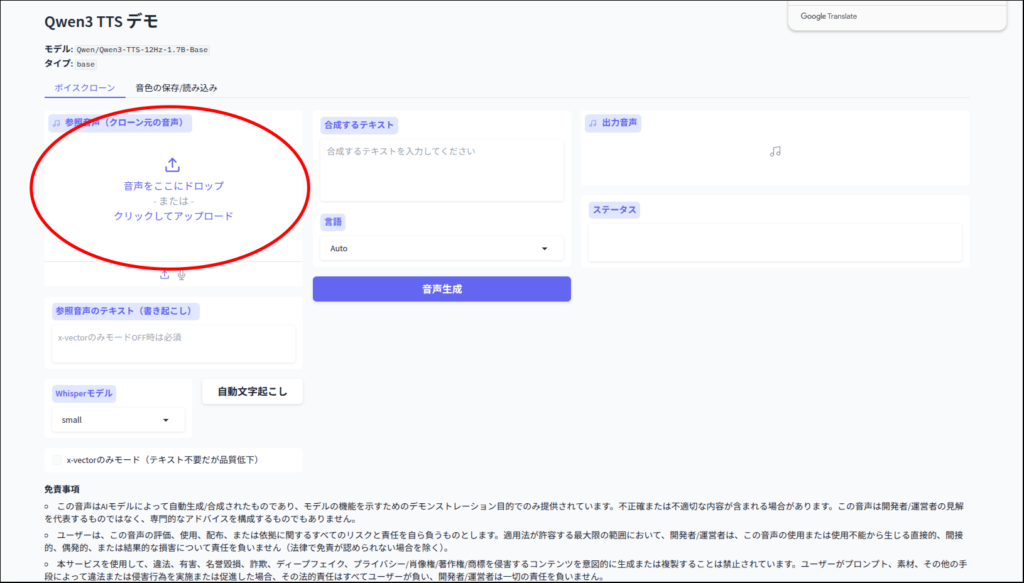Click into the 参照音声のテキスト transcript field
This screenshot has width=1024, height=583.
pos(173,343)
